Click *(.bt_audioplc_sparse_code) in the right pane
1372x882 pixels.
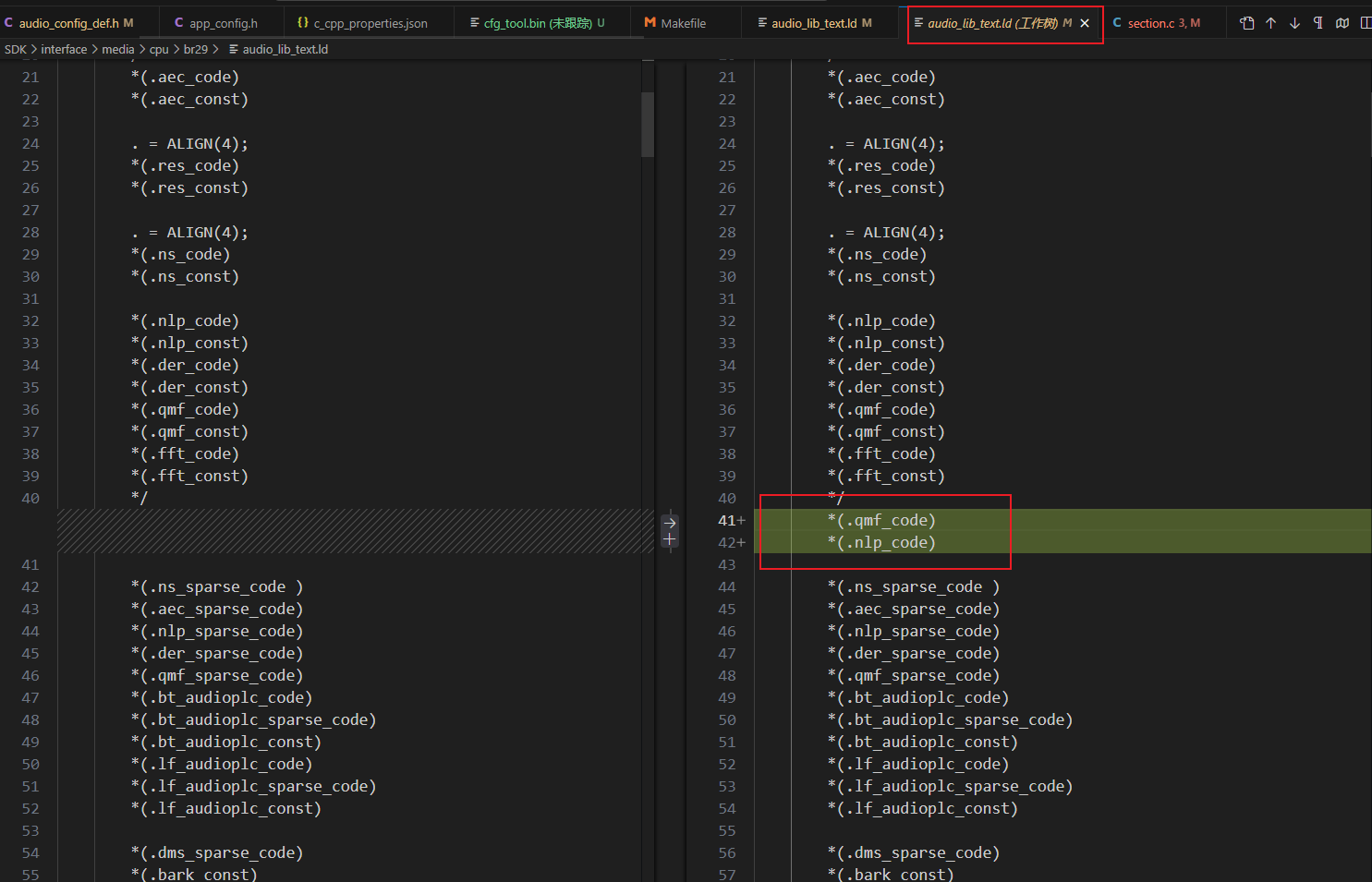950,719
